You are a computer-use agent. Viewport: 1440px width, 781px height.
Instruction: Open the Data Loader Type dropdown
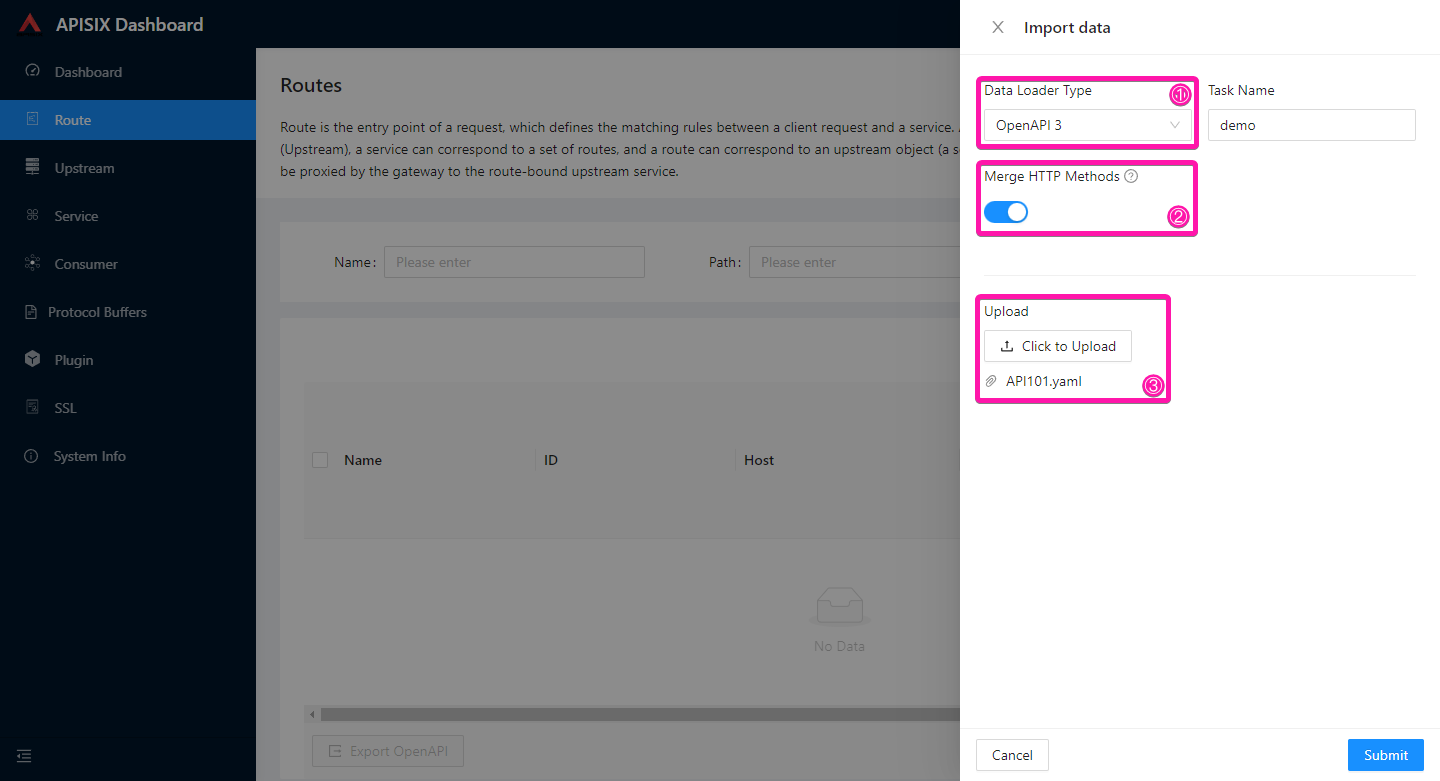[x=1088, y=125]
